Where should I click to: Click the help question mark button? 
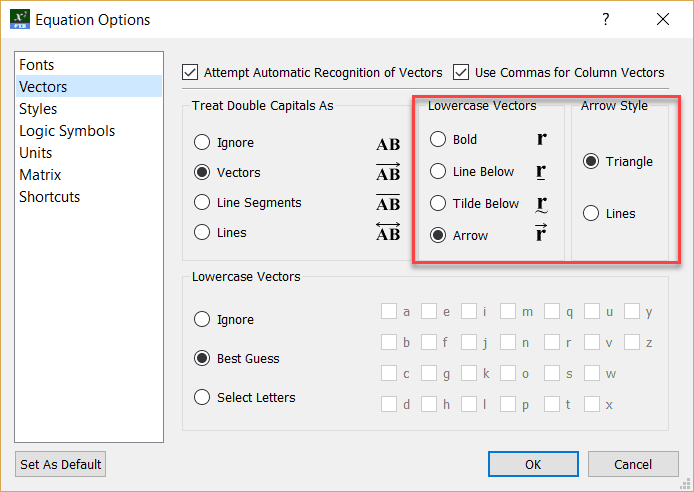[606, 19]
